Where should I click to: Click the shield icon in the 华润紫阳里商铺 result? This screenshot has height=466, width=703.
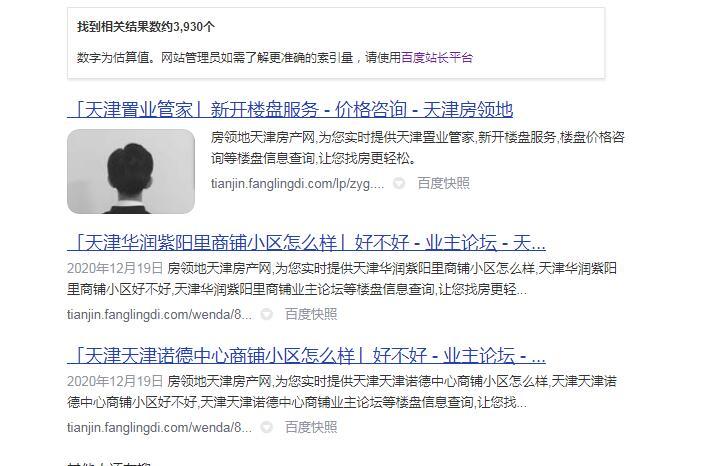click(267, 314)
